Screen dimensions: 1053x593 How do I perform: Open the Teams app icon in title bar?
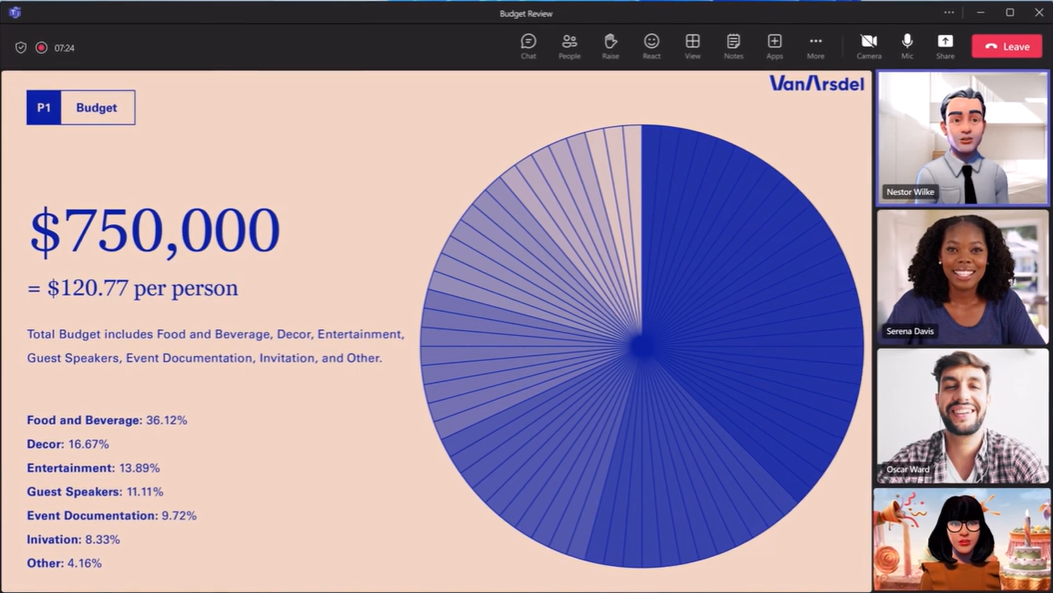[15, 12]
